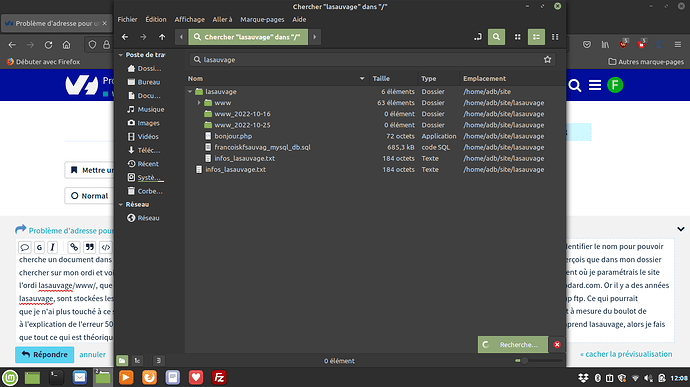
Task: Show tree view icon in status bar
Action: [x=137, y=361]
